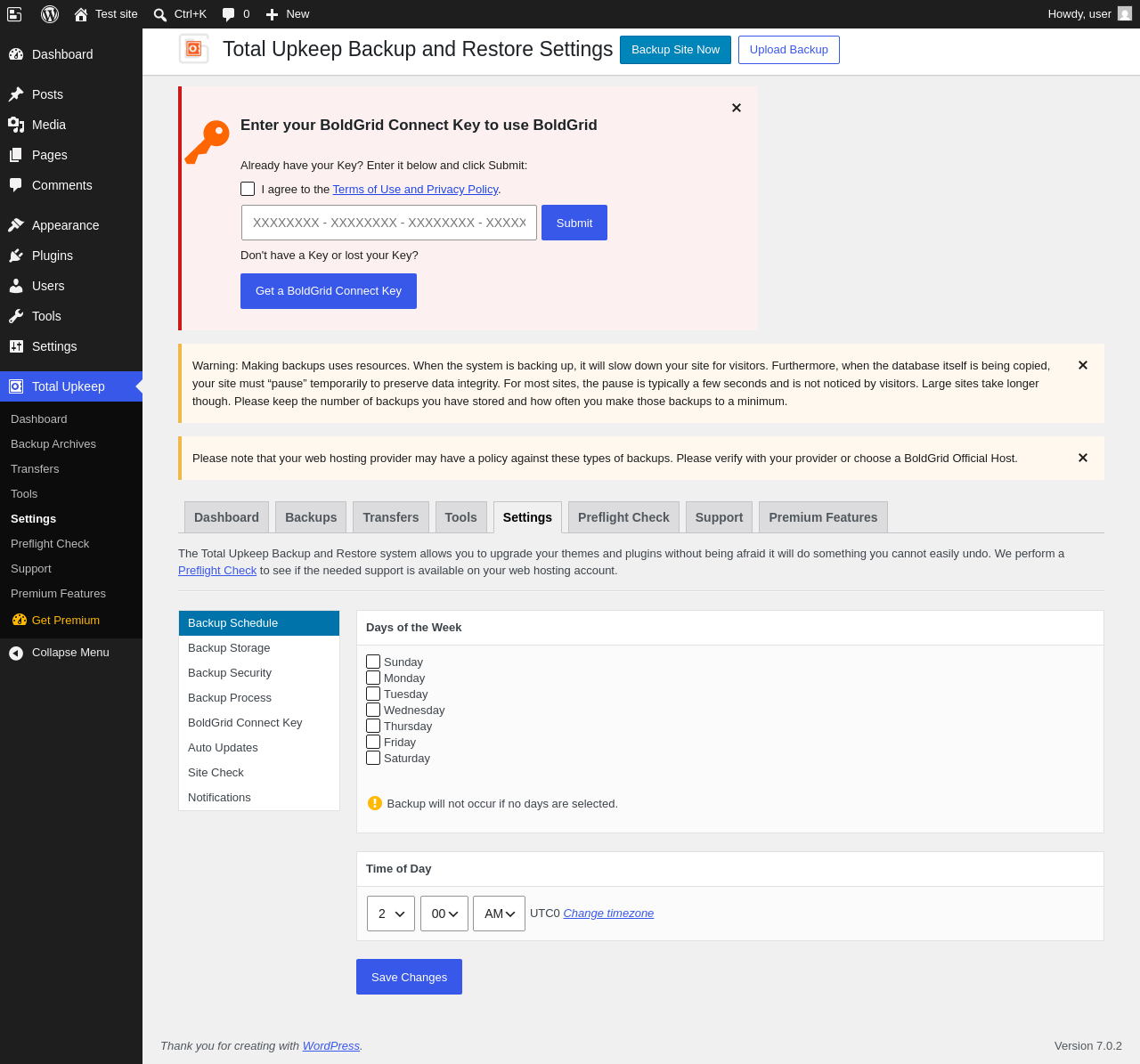This screenshot has height=1064, width=1140.
Task: Open the WordPress link in footer
Action: tap(331, 1046)
